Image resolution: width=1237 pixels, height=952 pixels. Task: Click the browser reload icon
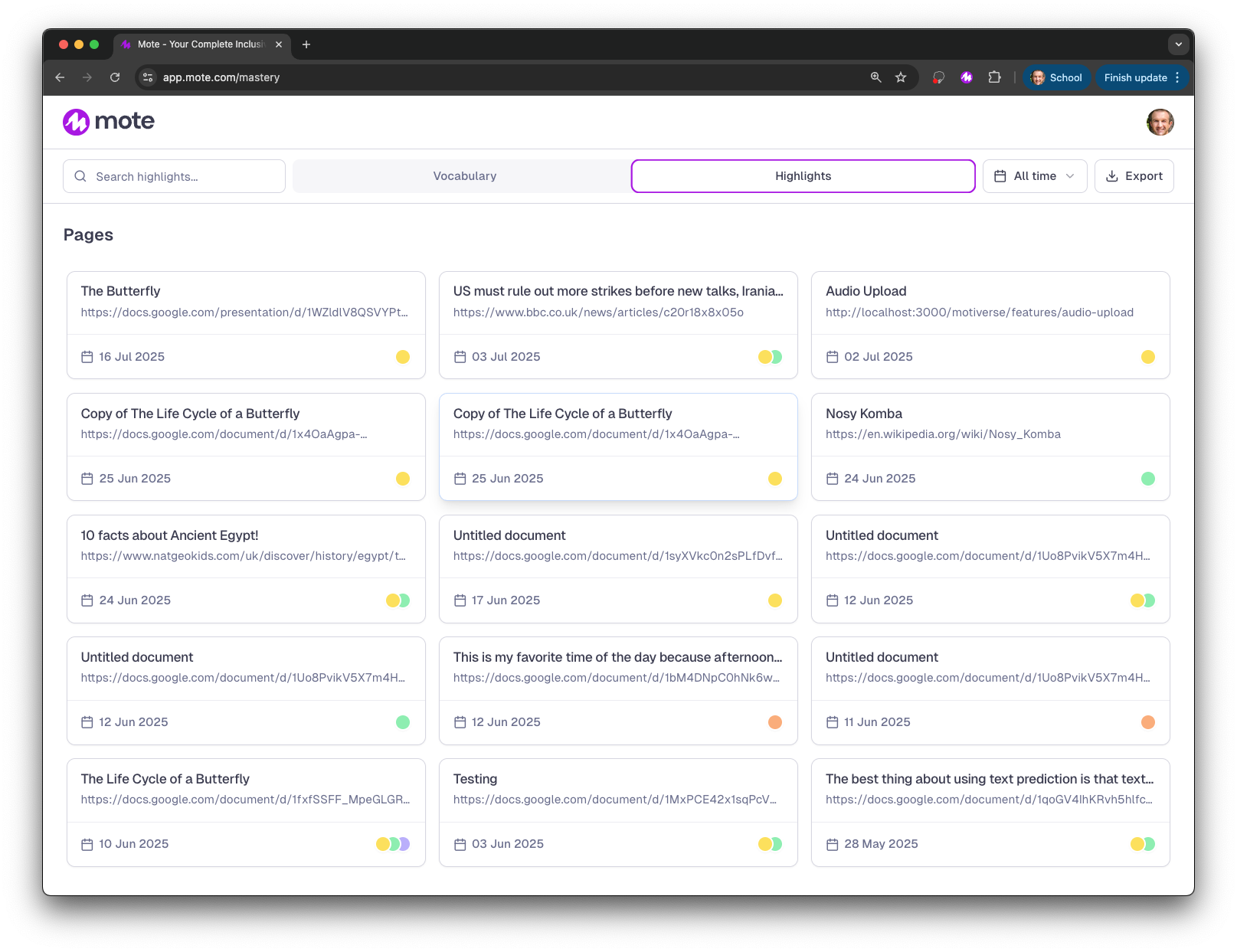pos(115,77)
